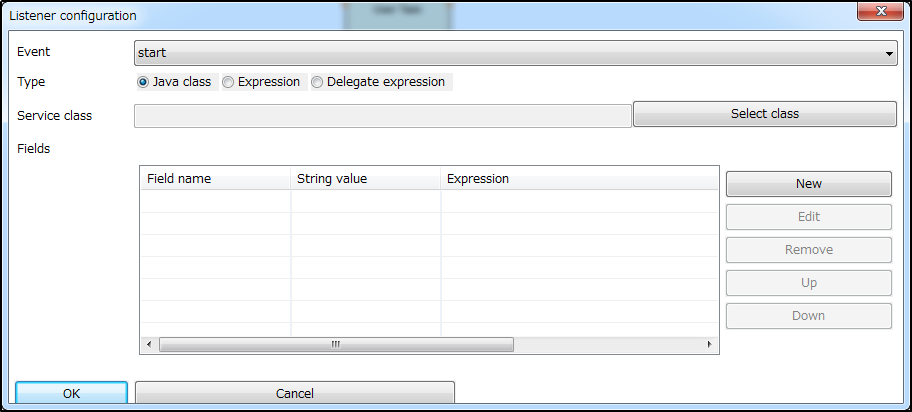Add a field with the New button
Image resolution: width=912 pixels, height=412 pixels.
[x=808, y=184]
